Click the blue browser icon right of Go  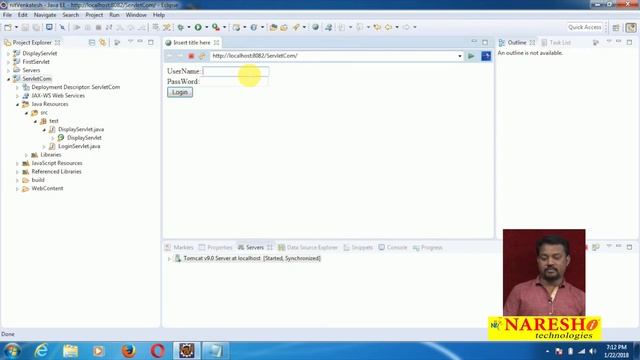click(486, 56)
